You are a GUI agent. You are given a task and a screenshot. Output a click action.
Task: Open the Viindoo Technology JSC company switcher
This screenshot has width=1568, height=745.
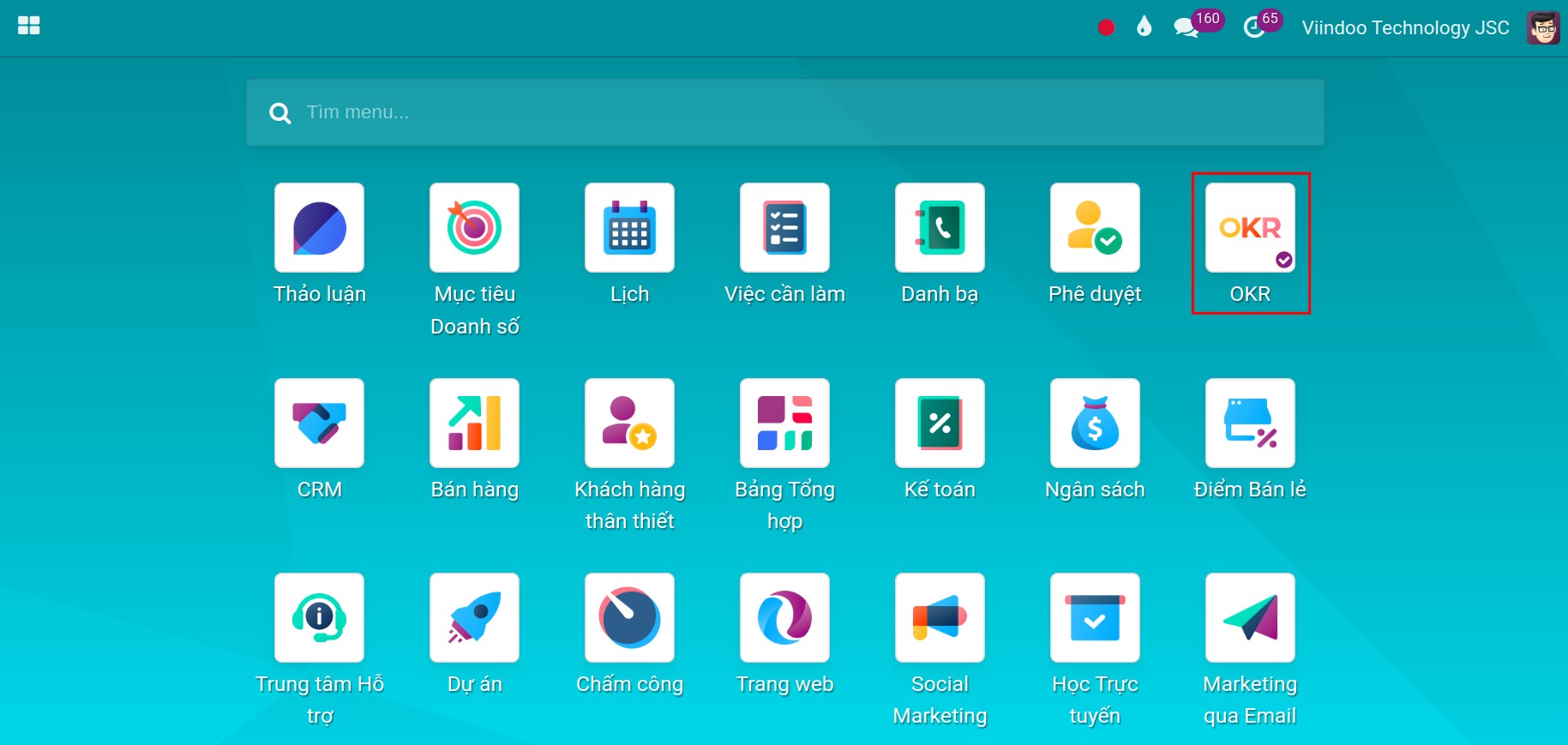tap(1405, 27)
